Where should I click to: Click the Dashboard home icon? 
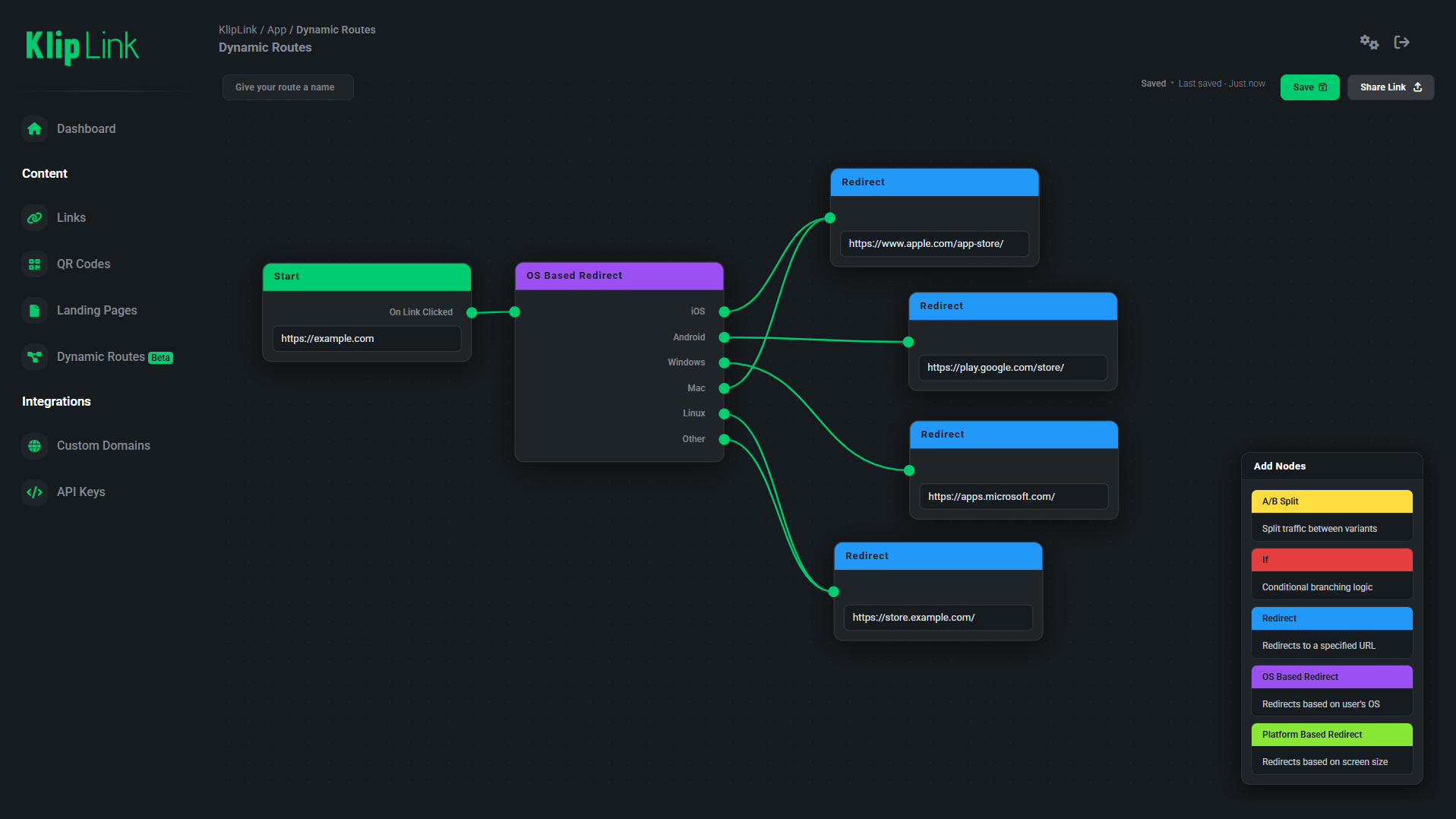[34, 129]
